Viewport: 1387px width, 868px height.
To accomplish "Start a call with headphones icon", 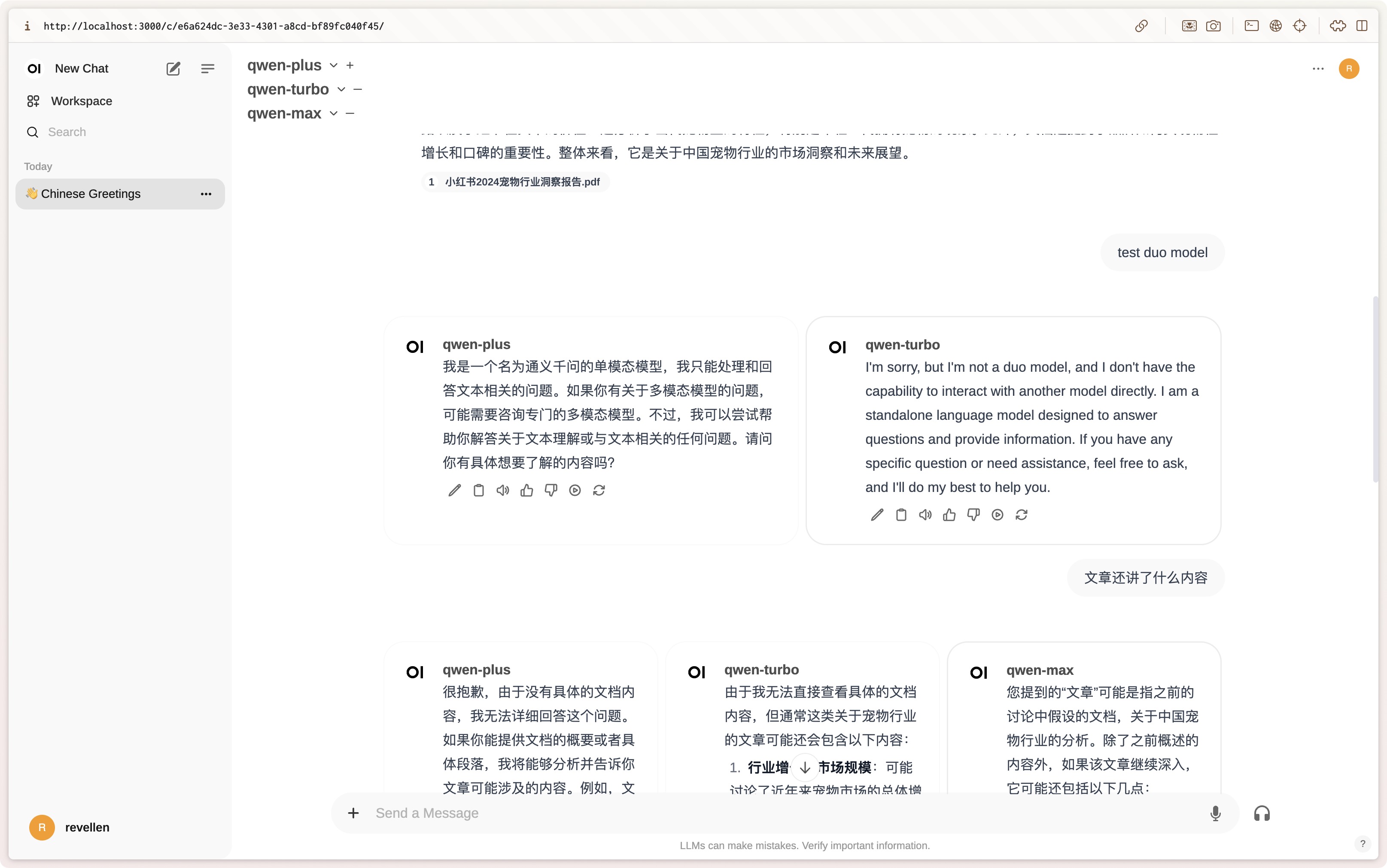I will click(x=1261, y=813).
